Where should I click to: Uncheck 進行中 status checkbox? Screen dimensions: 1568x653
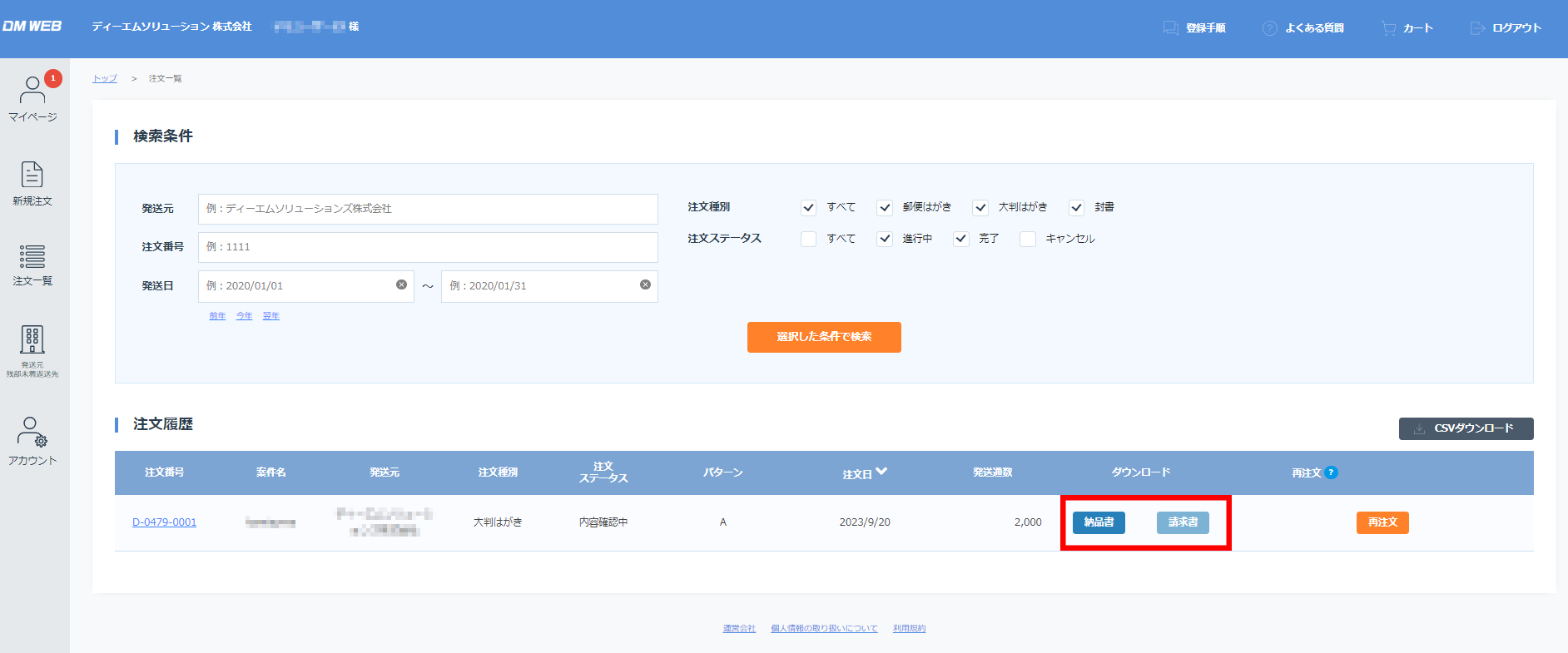[885, 239]
